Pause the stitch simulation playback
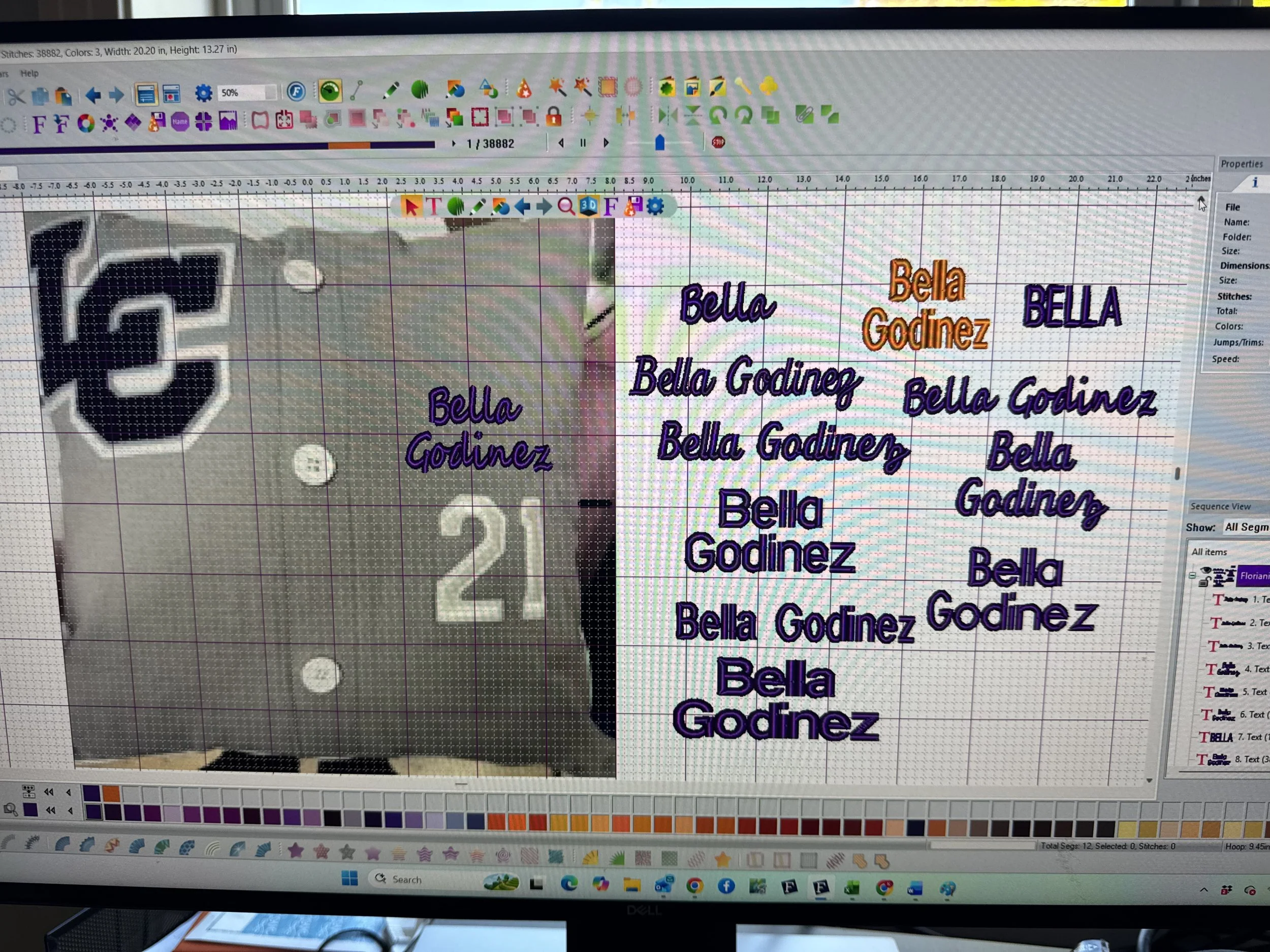 click(x=583, y=143)
